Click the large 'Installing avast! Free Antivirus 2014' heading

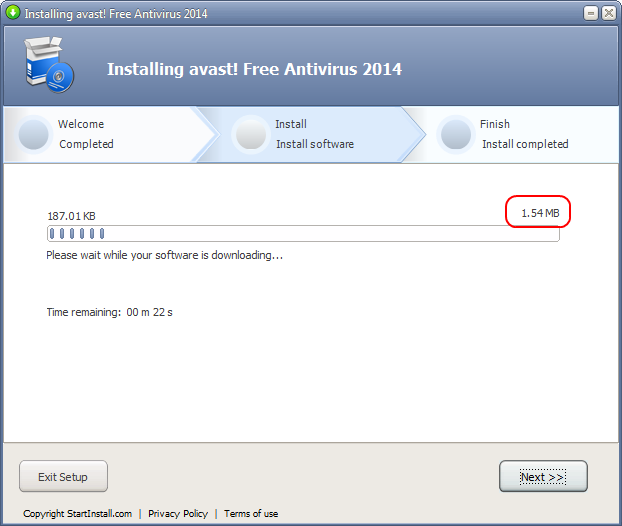point(254,69)
